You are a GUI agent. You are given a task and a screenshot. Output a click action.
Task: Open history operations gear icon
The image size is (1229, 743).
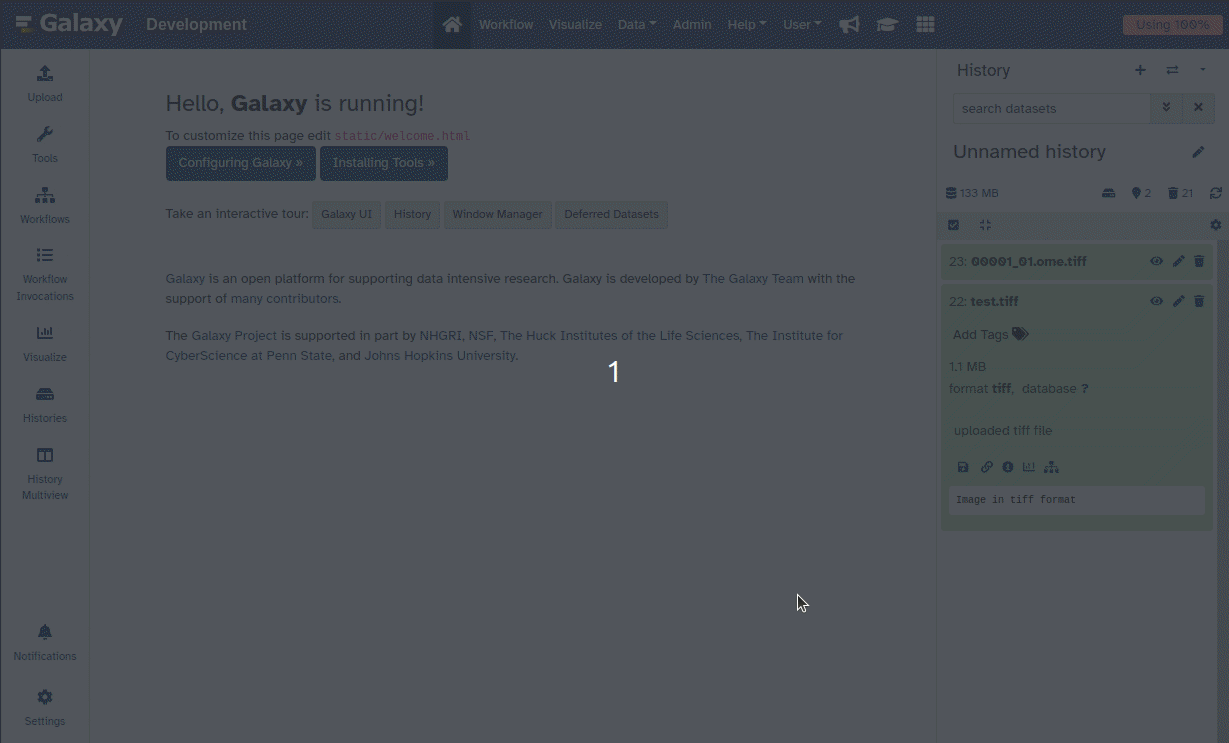click(x=1215, y=225)
